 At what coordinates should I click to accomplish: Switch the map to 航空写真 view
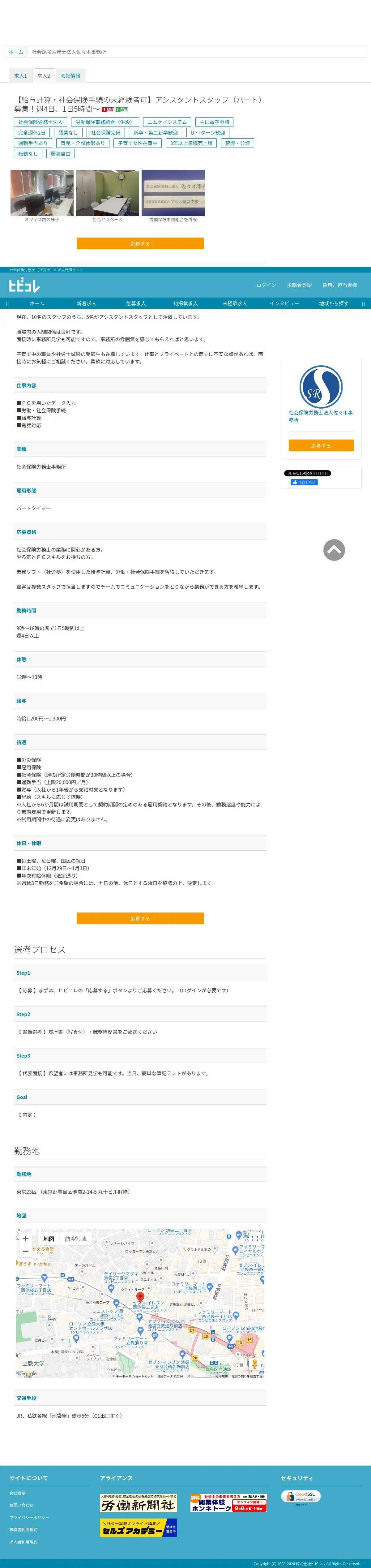[x=76, y=1239]
